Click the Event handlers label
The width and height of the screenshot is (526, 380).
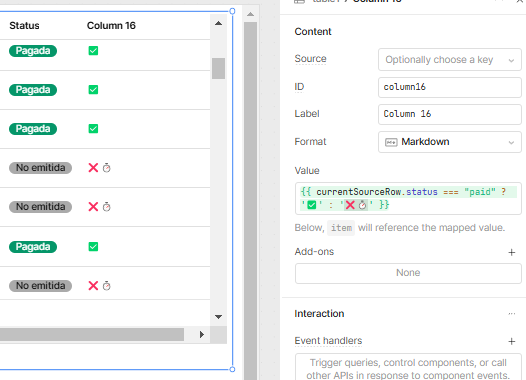(x=328, y=341)
